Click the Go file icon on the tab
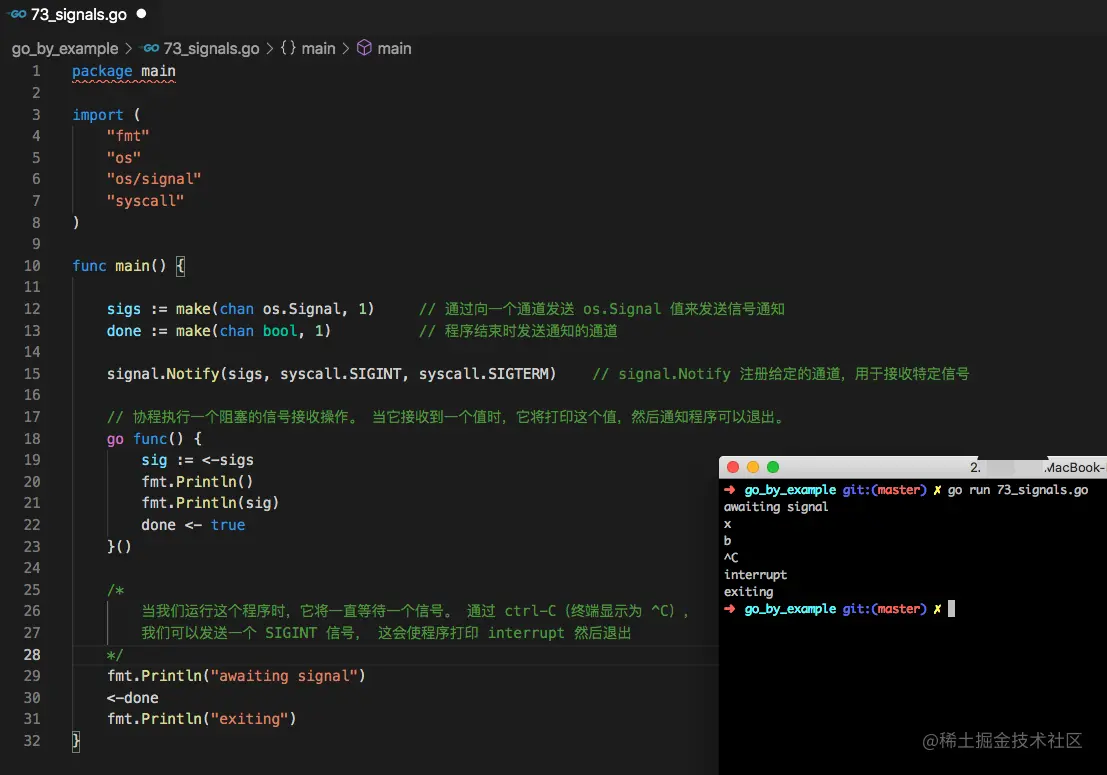The height and width of the screenshot is (775, 1107). 17,14
